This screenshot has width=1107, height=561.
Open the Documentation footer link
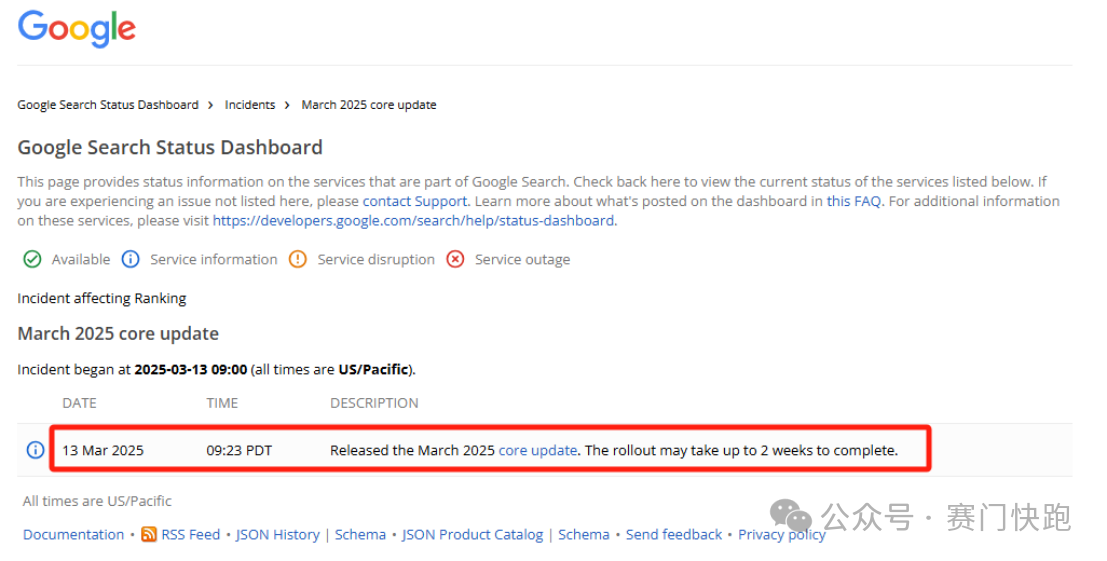coord(73,535)
